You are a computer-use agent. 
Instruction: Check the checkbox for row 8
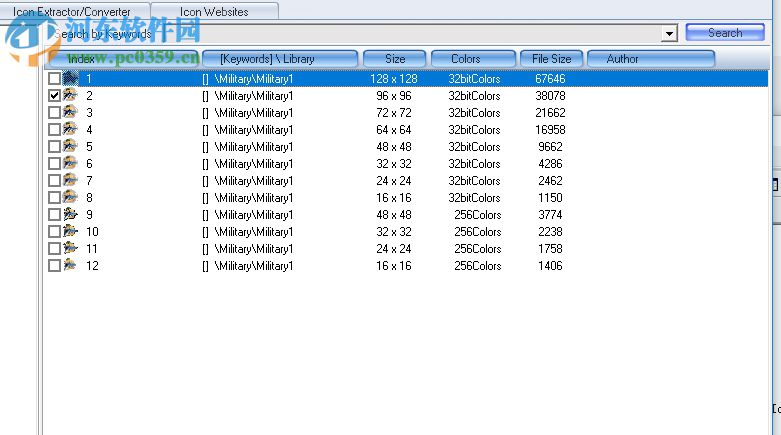54,197
